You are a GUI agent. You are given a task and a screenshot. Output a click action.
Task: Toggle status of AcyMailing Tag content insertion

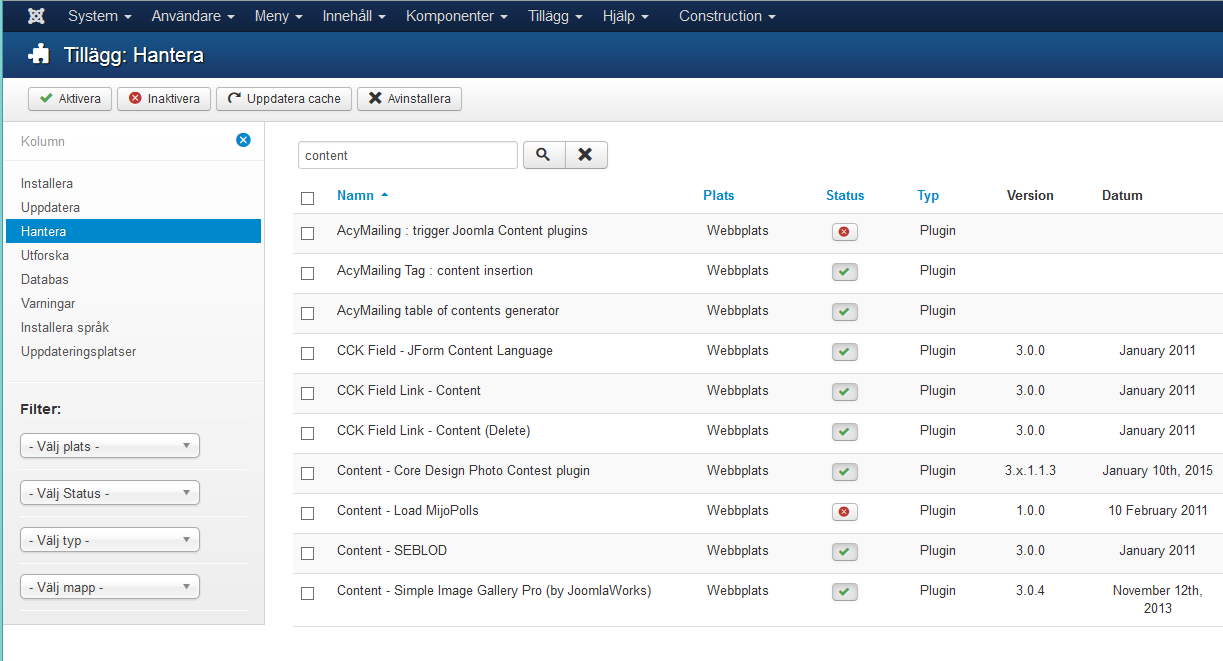(x=845, y=272)
